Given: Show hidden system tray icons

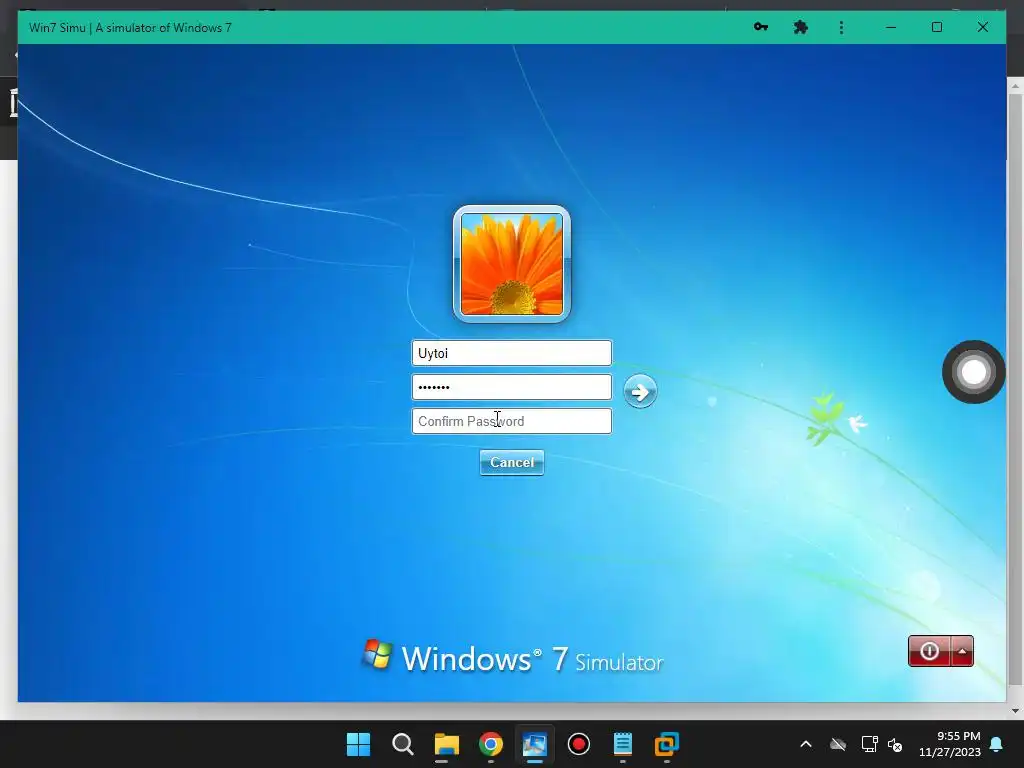Looking at the screenshot, I should tap(806, 744).
